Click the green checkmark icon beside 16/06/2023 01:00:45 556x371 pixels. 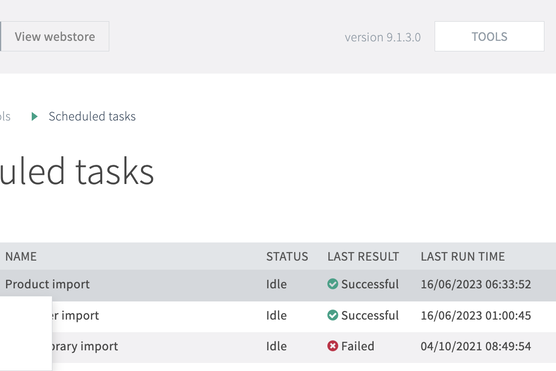333,315
